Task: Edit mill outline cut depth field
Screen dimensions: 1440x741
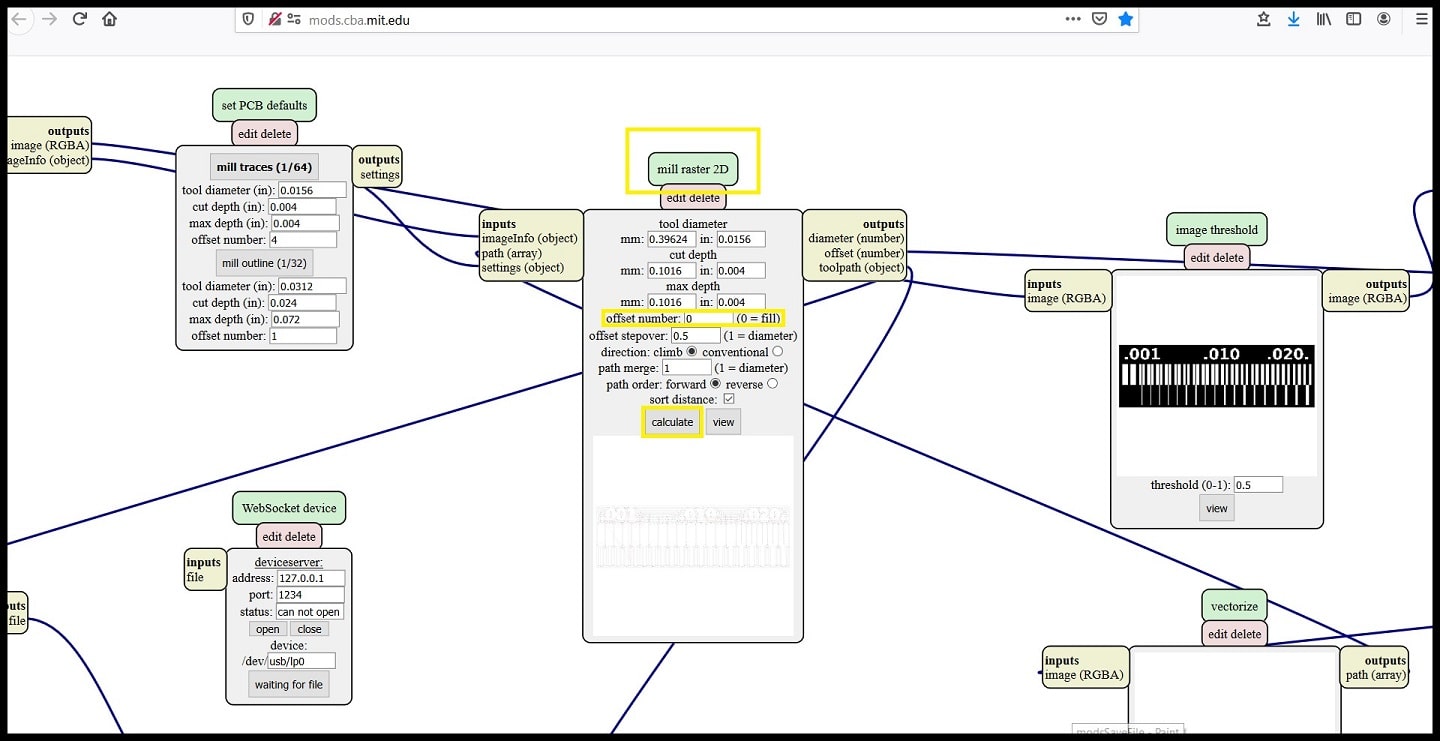Action: coord(303,303)
